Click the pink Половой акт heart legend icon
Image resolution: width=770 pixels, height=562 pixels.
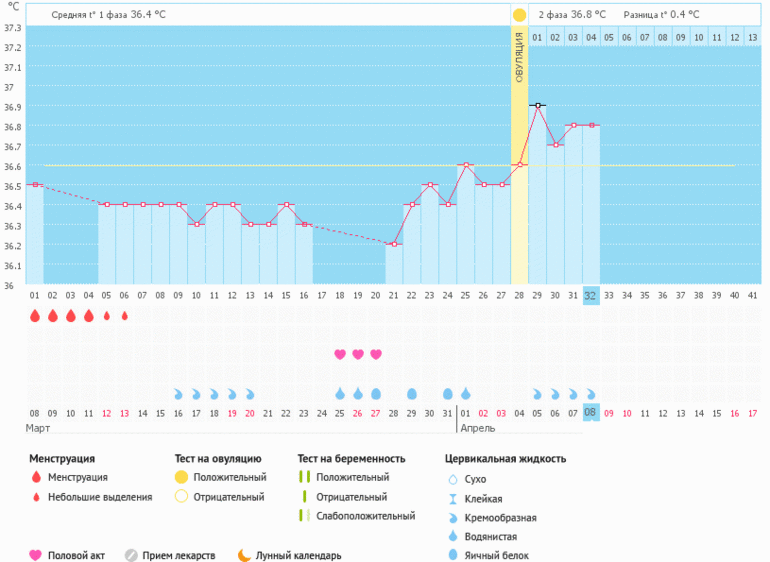click(37, 555)
